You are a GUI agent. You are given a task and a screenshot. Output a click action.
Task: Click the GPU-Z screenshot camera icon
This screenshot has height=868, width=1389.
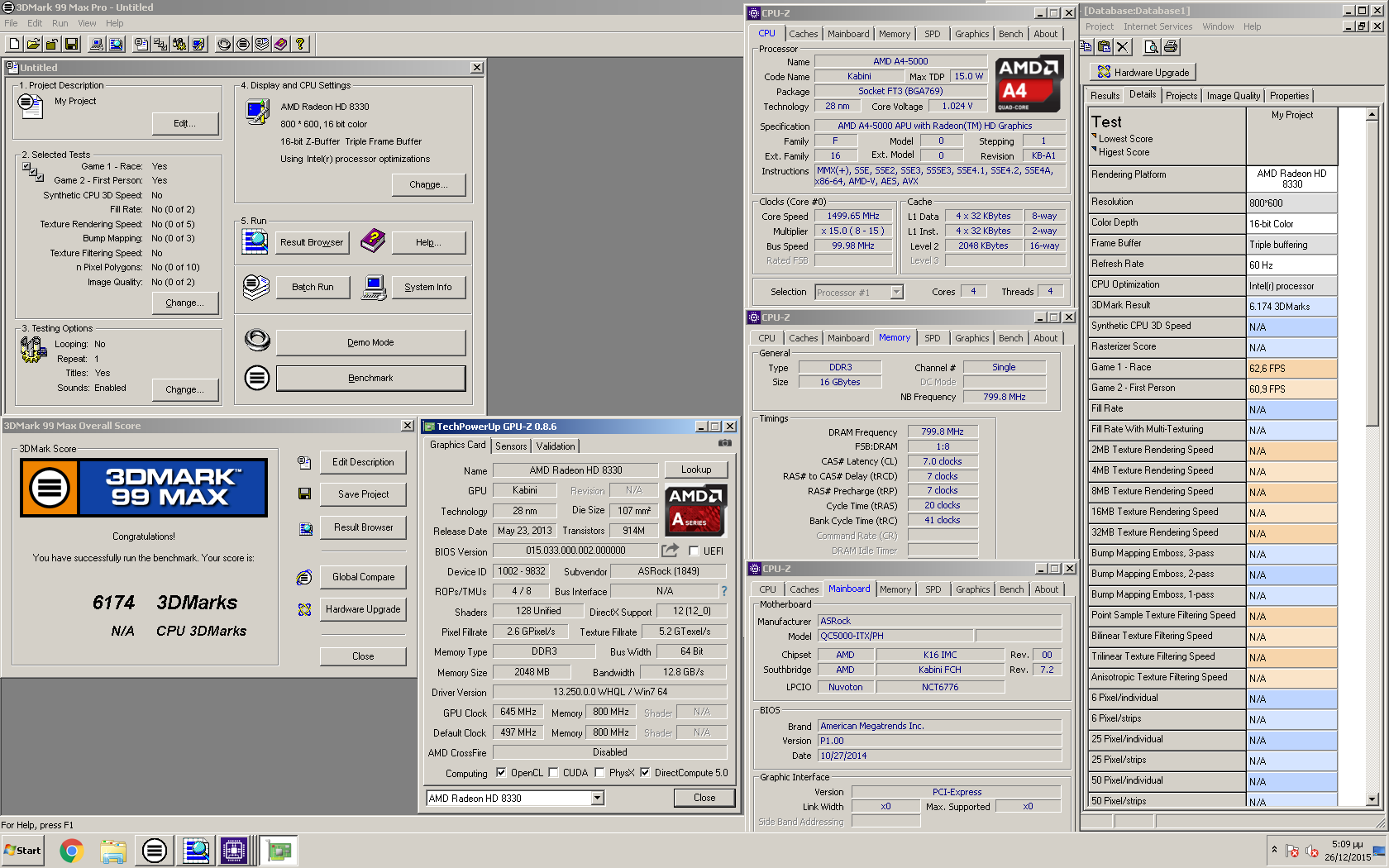pos(725,443)
